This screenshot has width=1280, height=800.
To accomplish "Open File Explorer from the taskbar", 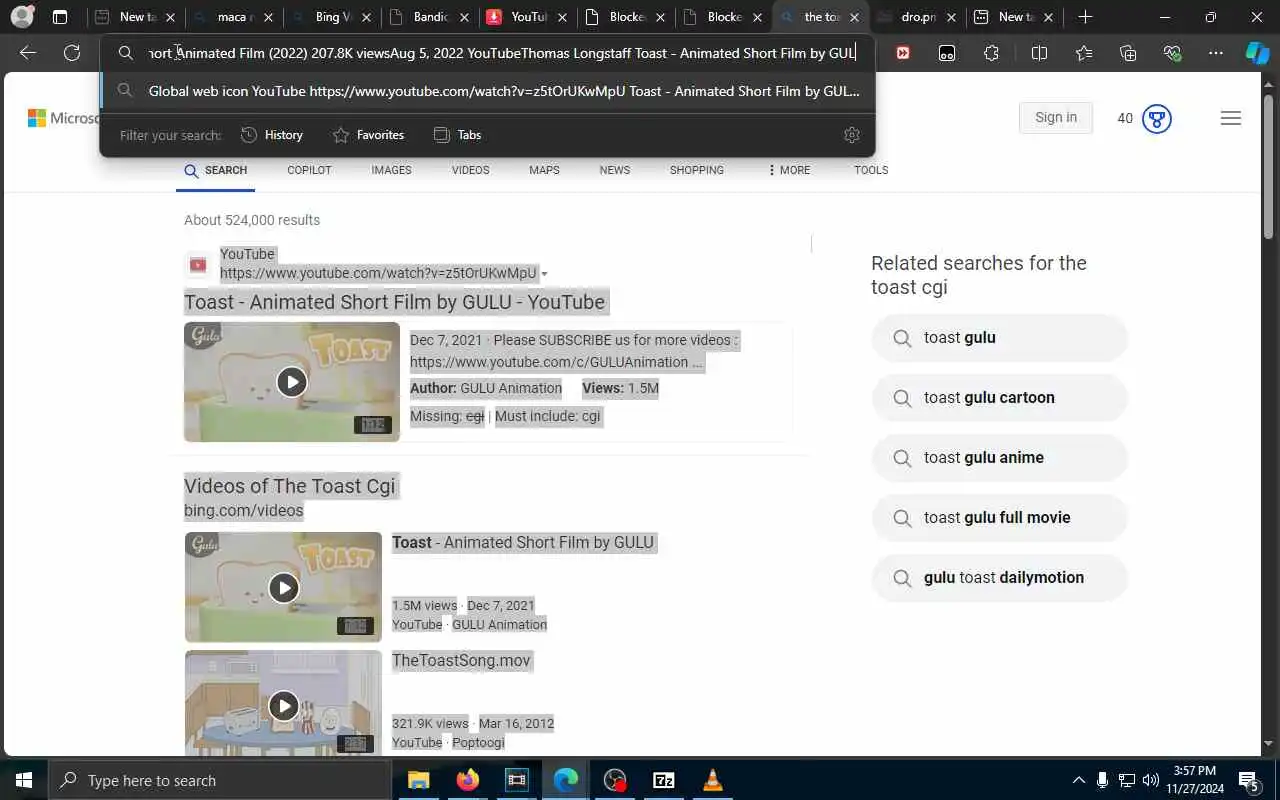I will coord(418,780).
